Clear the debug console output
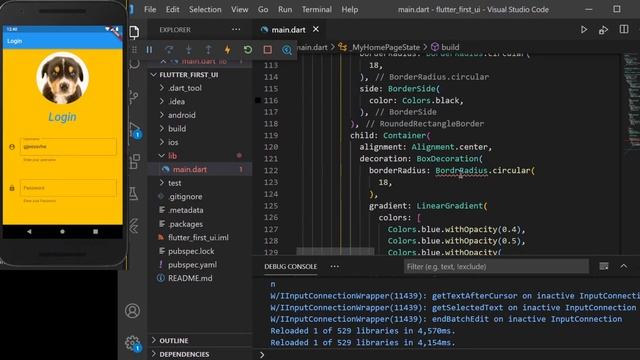This screenshot has height=360, width=640. coord(604,267)
